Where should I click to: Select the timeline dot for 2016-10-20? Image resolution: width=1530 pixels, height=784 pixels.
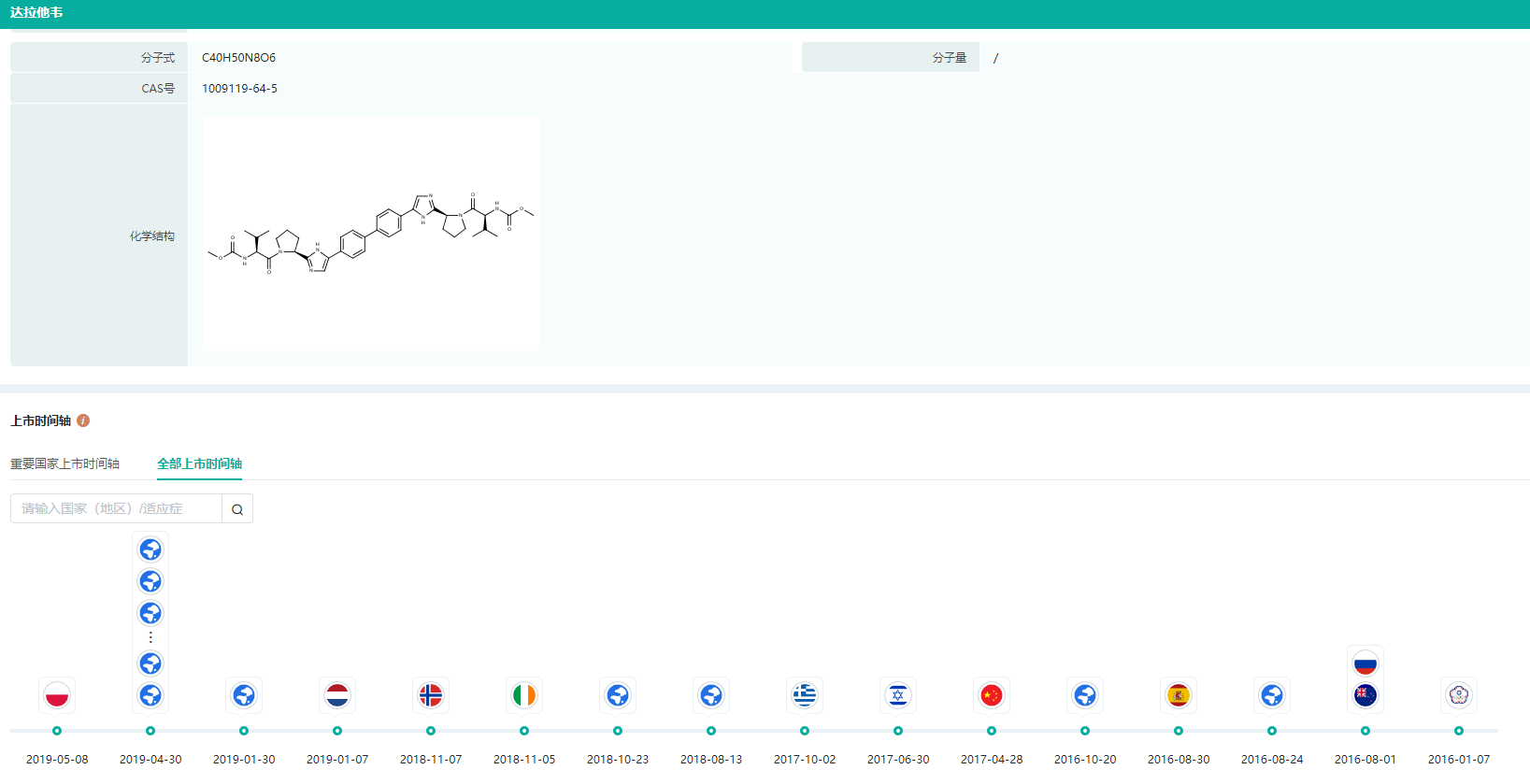[1085, 731]
